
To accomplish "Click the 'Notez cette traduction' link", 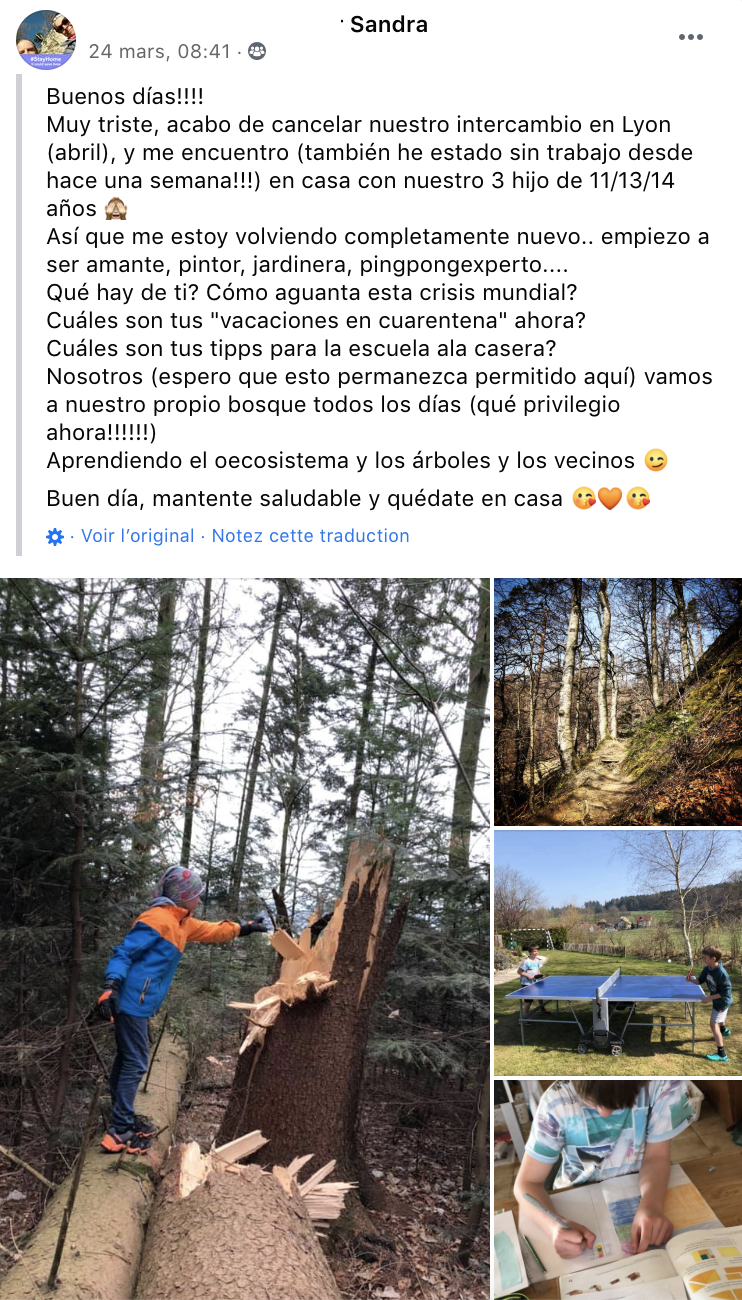I will [310, 536].
